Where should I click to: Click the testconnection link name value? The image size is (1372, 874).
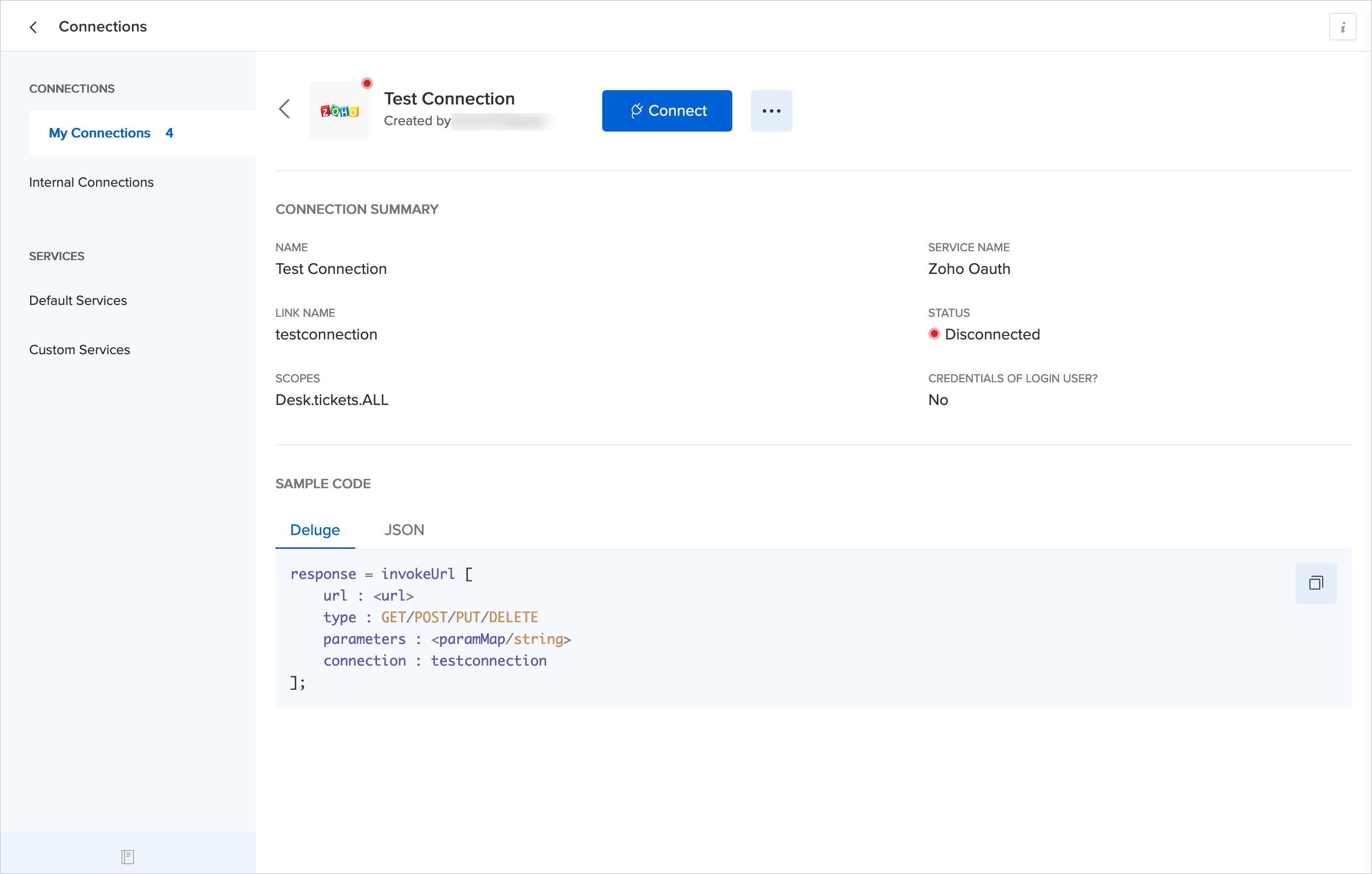tap(326, 335)
